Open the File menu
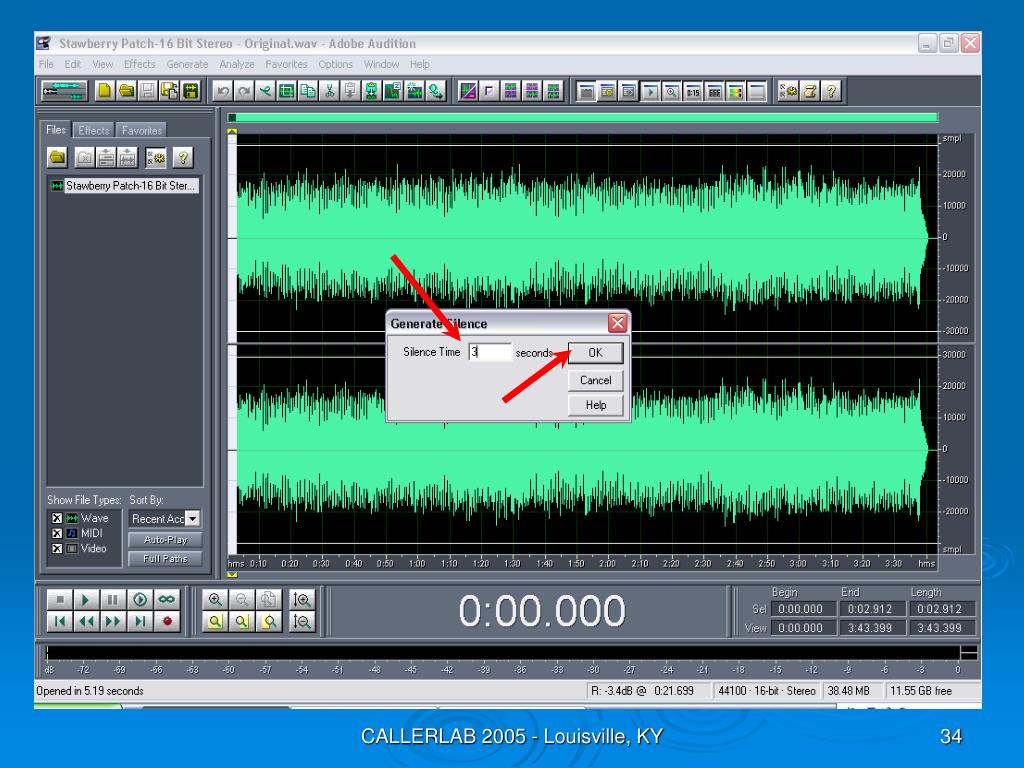This screenshot has width=1024, height=768. coord(46,64)
